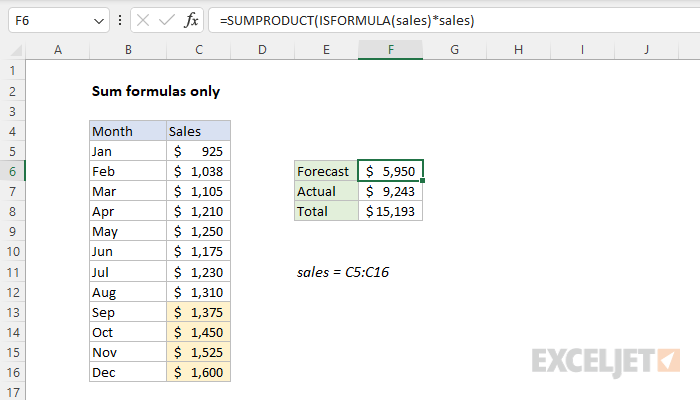The width and height of the screenshot is (700, 400).
Task: Select highlighted Sep value 1,375
Action: [199, 312]
